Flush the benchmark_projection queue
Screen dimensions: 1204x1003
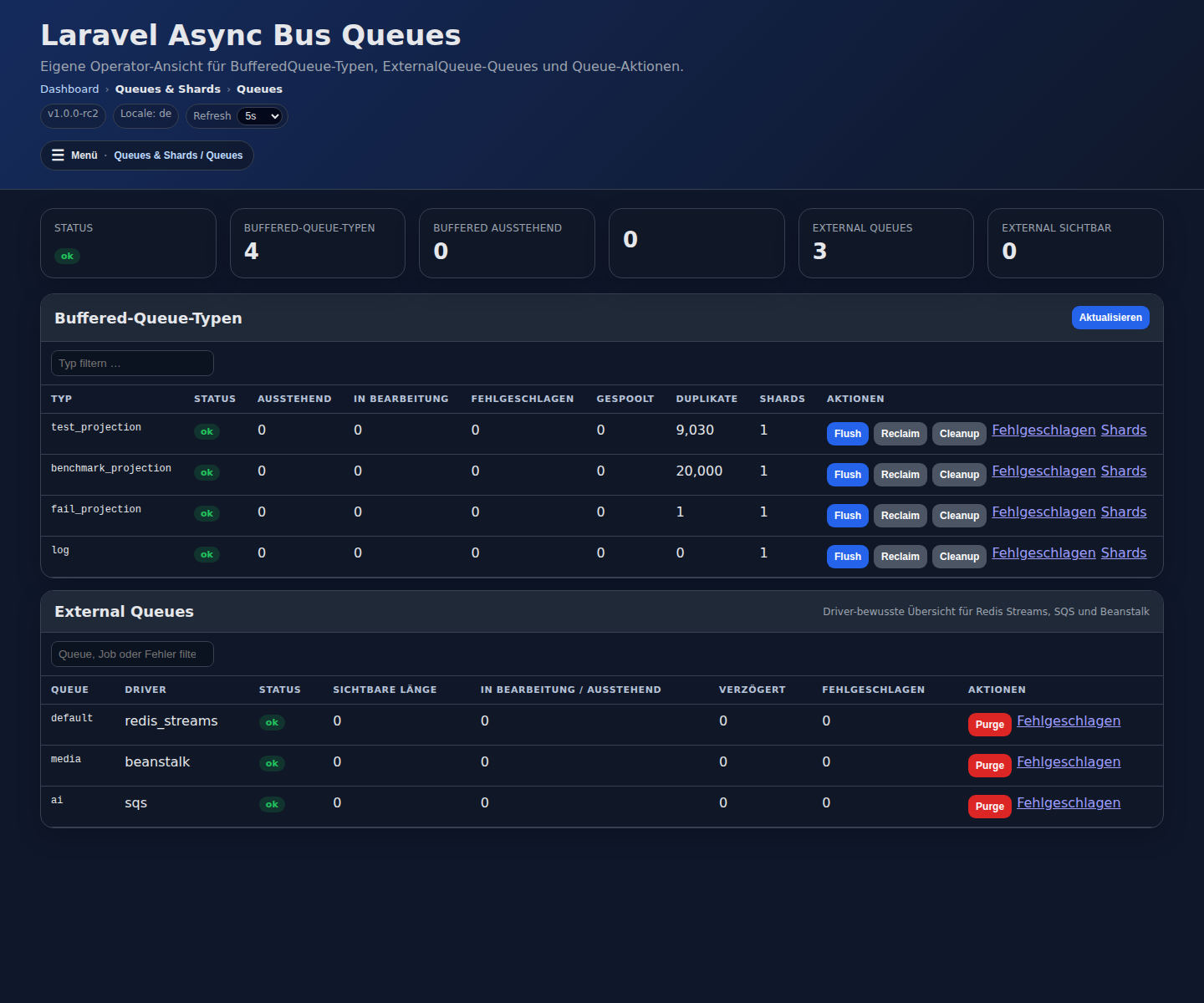pos(848,475)
